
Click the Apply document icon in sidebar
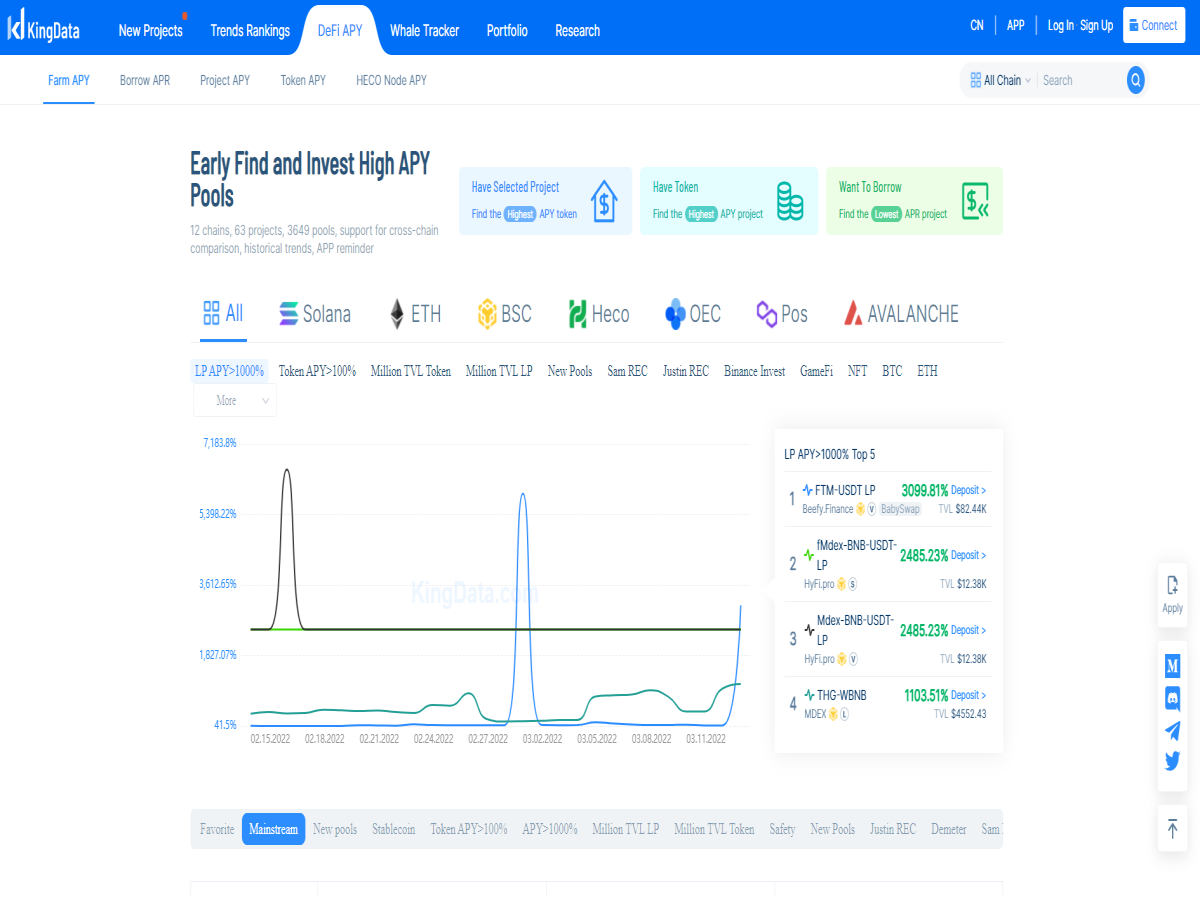coord(1172,586)
